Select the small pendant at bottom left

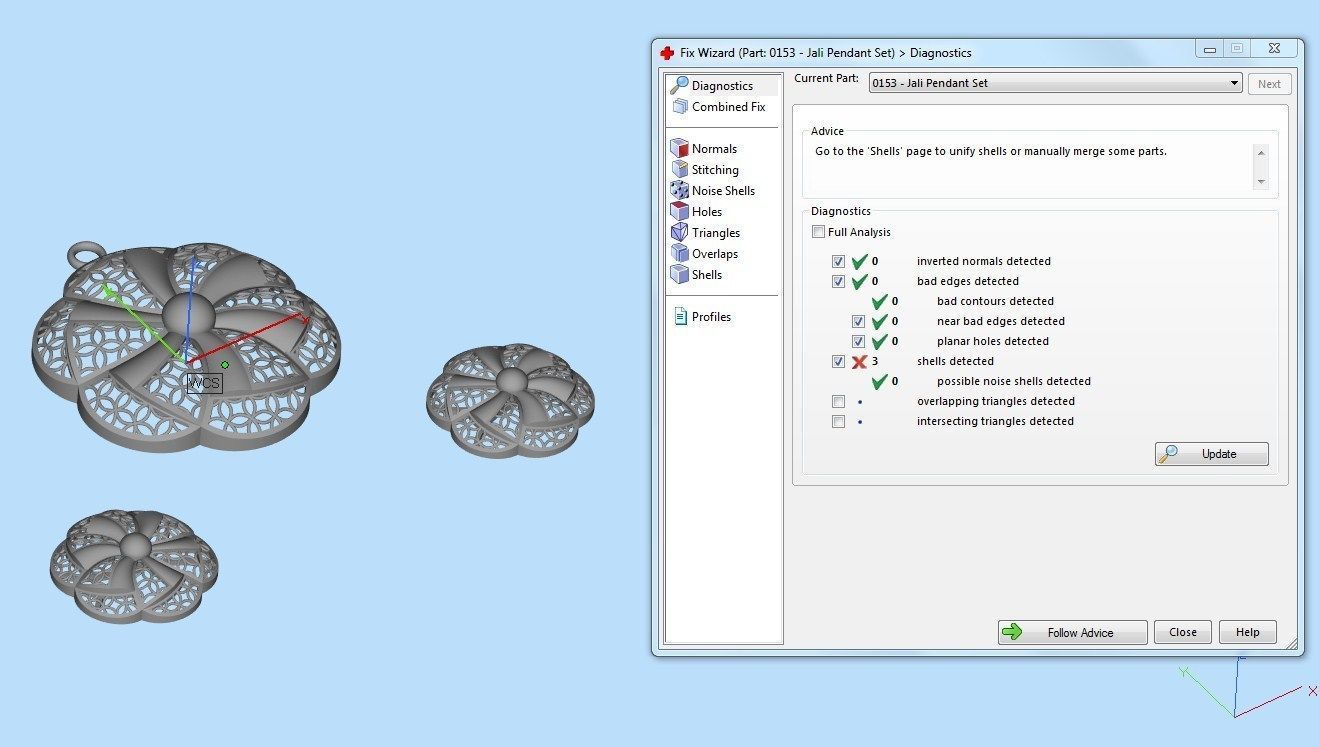pos(133,565)
